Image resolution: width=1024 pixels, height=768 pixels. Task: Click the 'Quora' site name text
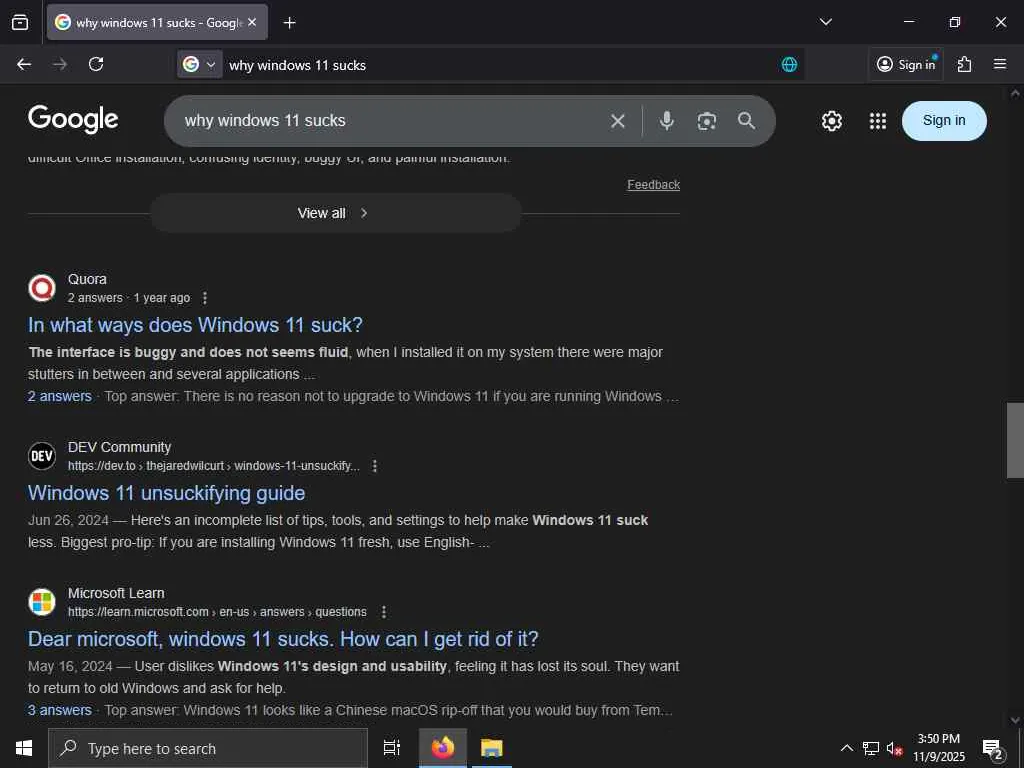87,280
